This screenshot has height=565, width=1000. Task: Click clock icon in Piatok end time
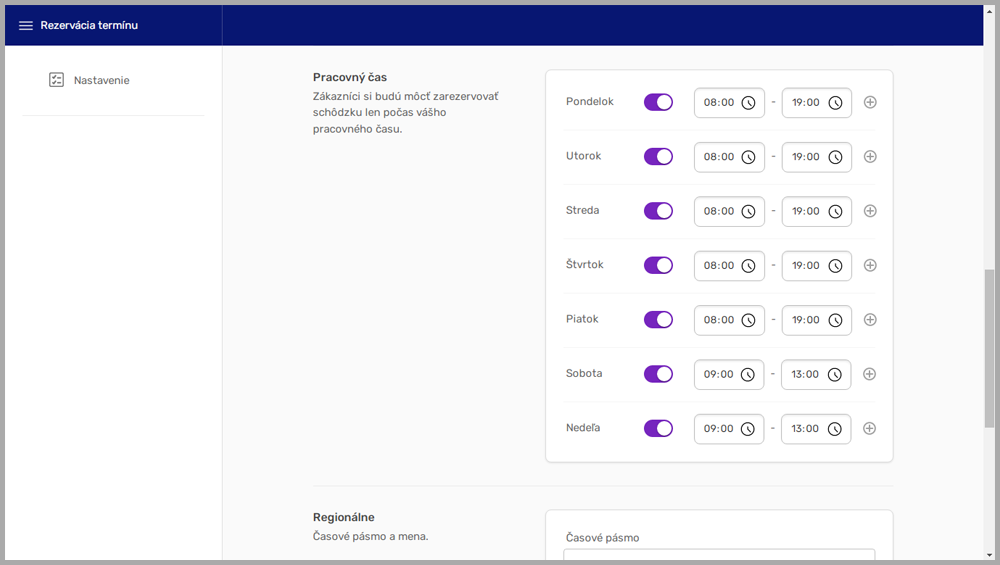point(835,320)
